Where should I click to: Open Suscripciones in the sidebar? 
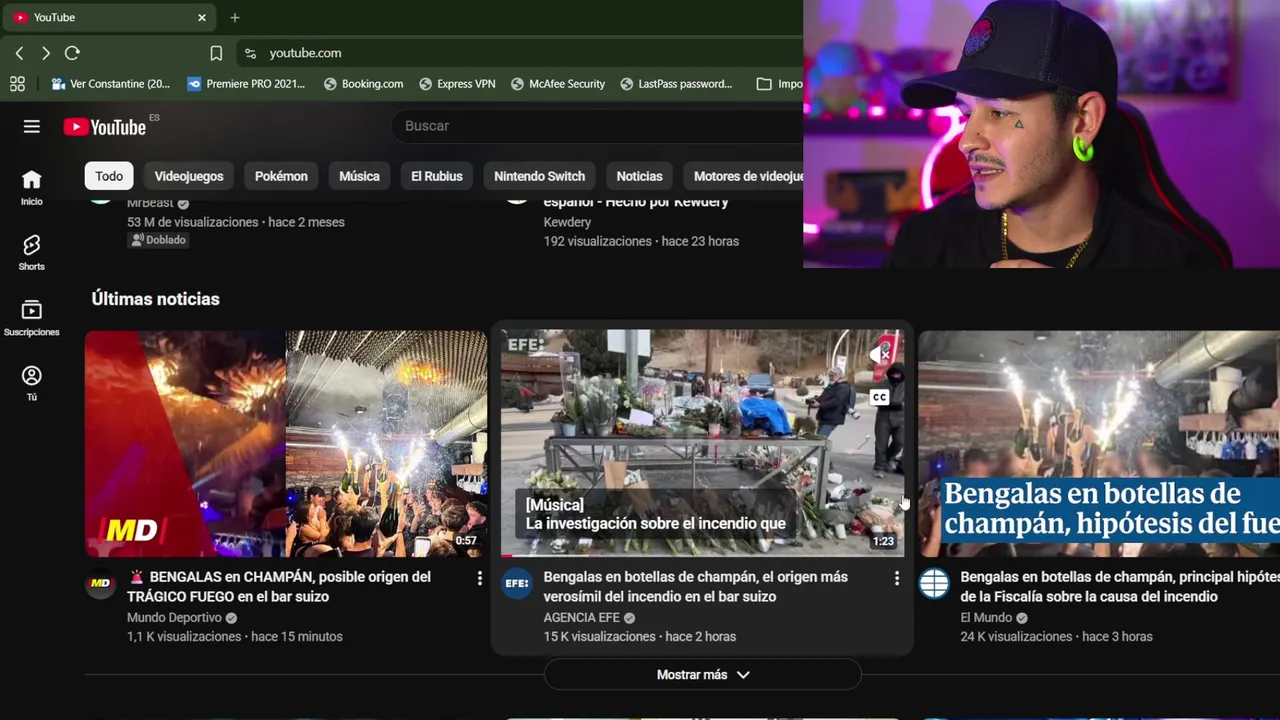tap(32, 318)
